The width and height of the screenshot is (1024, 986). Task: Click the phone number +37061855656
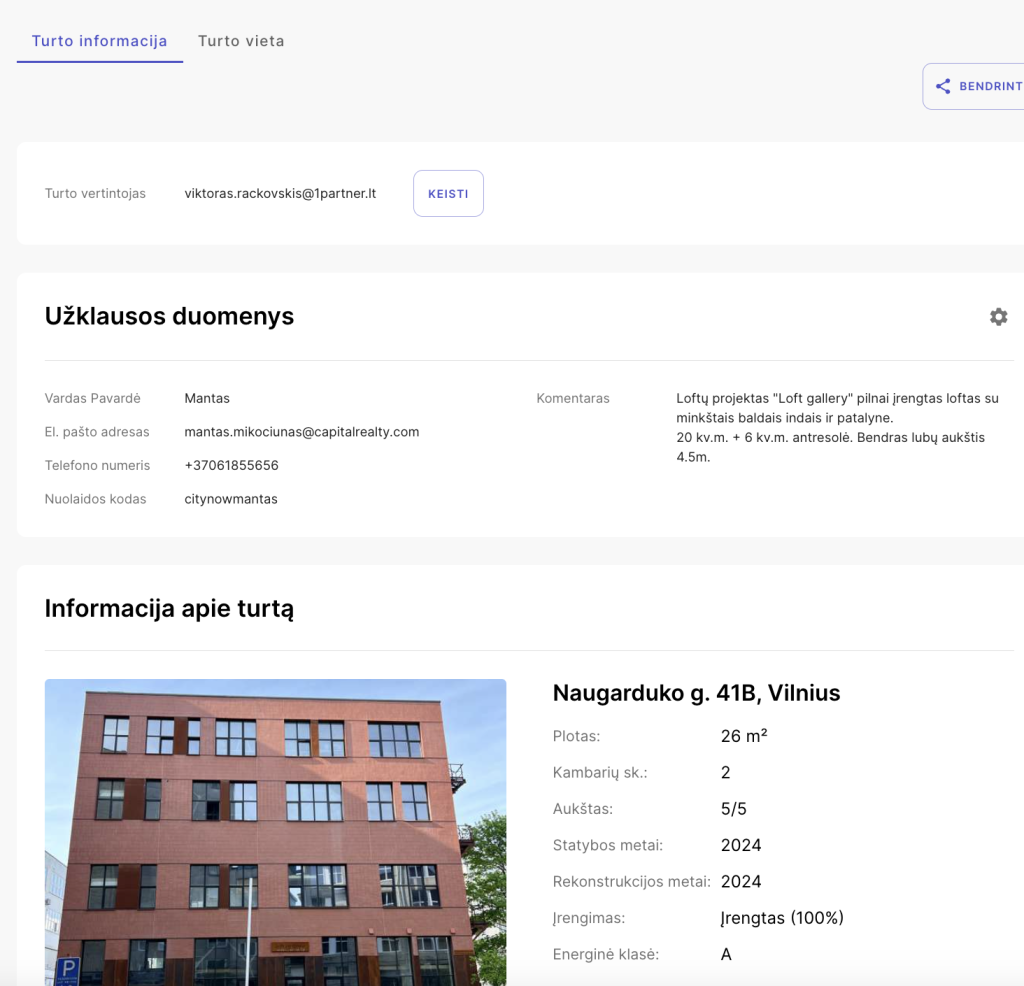tap(231, 465)
